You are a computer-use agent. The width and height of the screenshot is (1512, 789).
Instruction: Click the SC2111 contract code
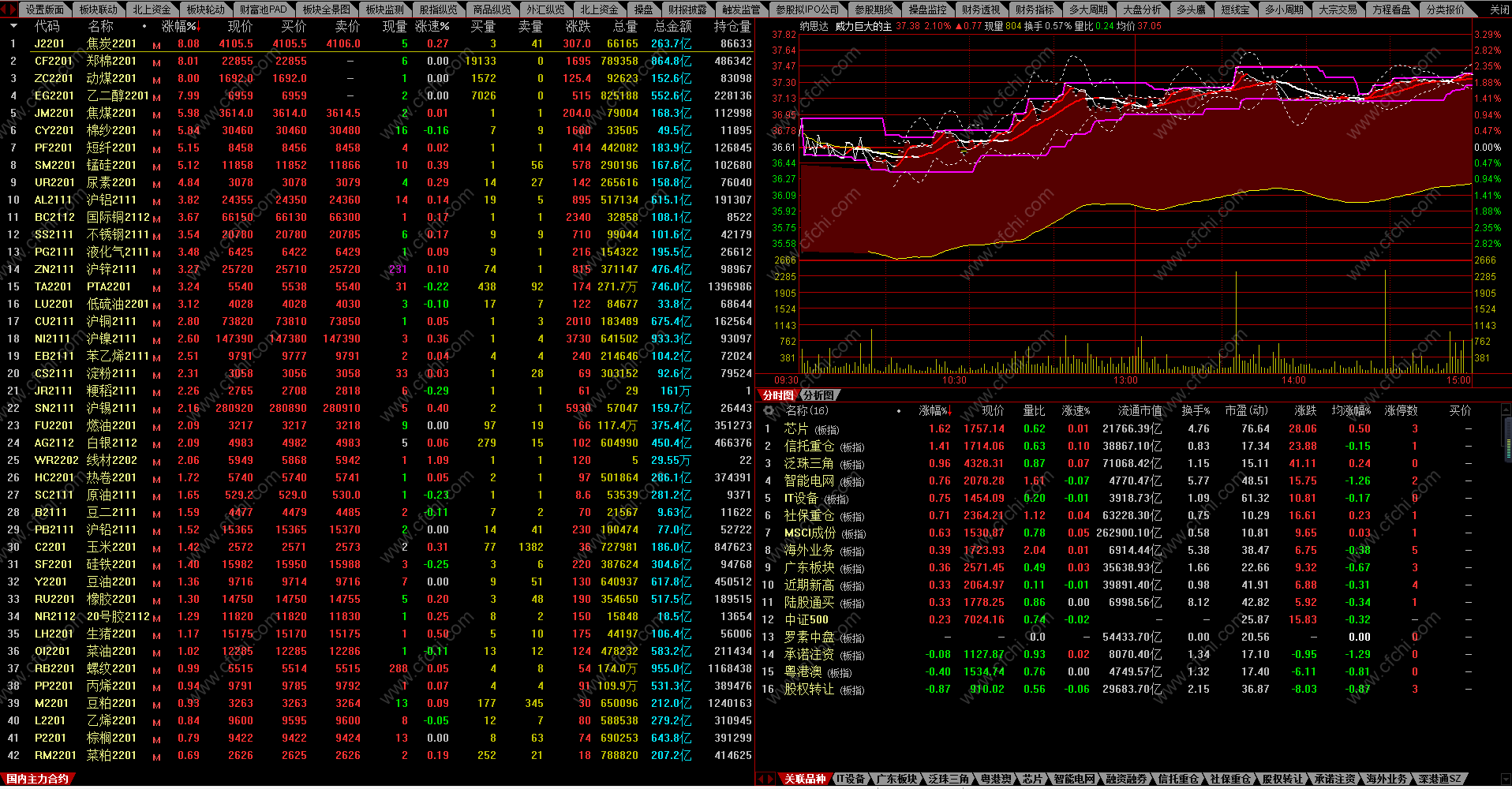pos(54,495)
